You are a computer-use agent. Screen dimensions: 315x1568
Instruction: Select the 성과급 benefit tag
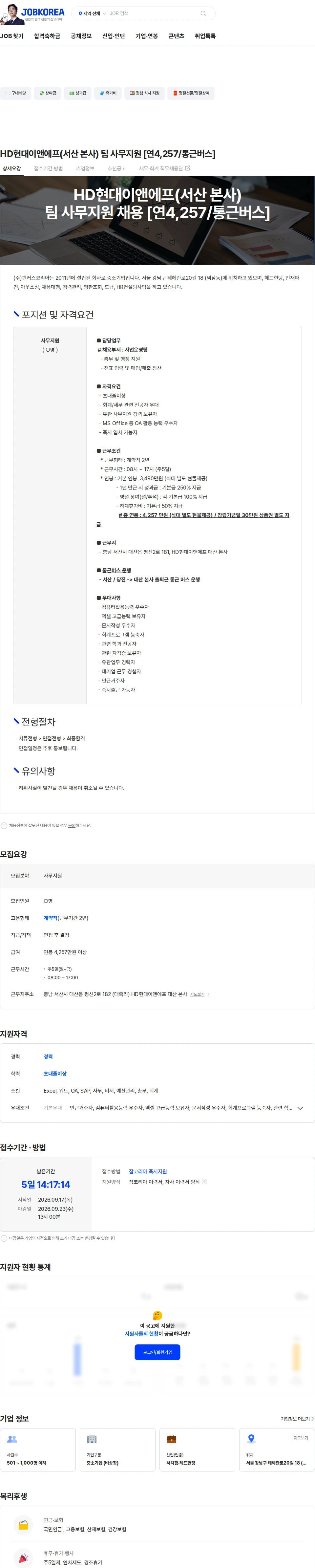tap(77, 93)
